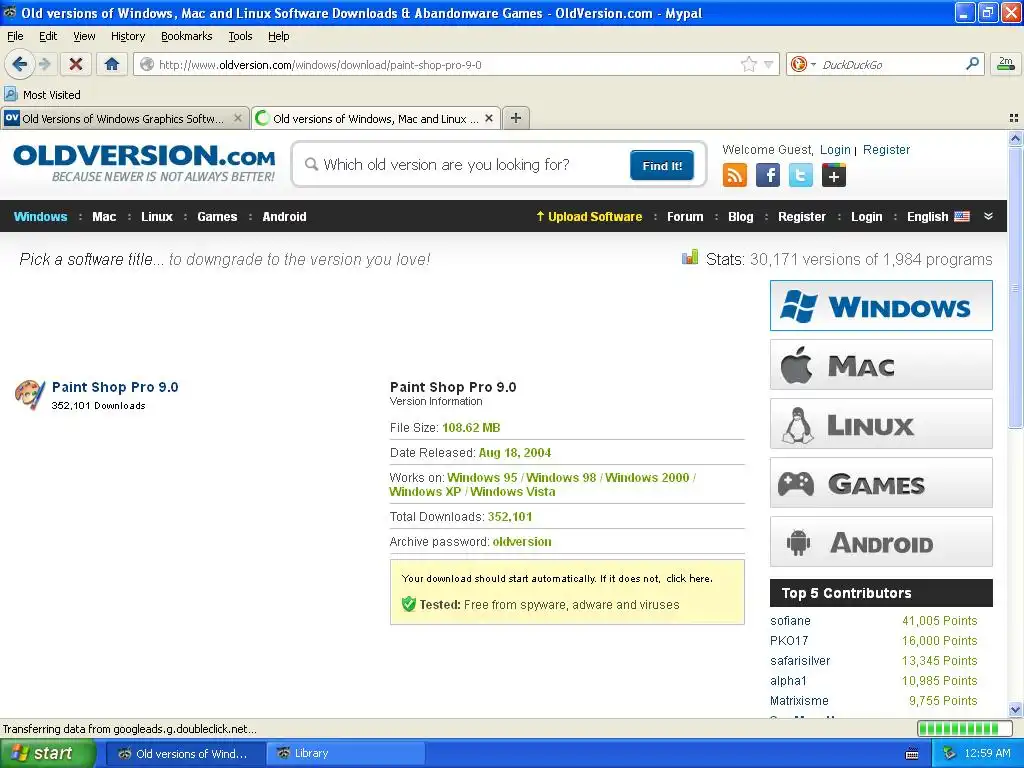Screen dimensions: 1024x768
Task: Click the page scrollbar down arrow
Action: click(1015, 709)
